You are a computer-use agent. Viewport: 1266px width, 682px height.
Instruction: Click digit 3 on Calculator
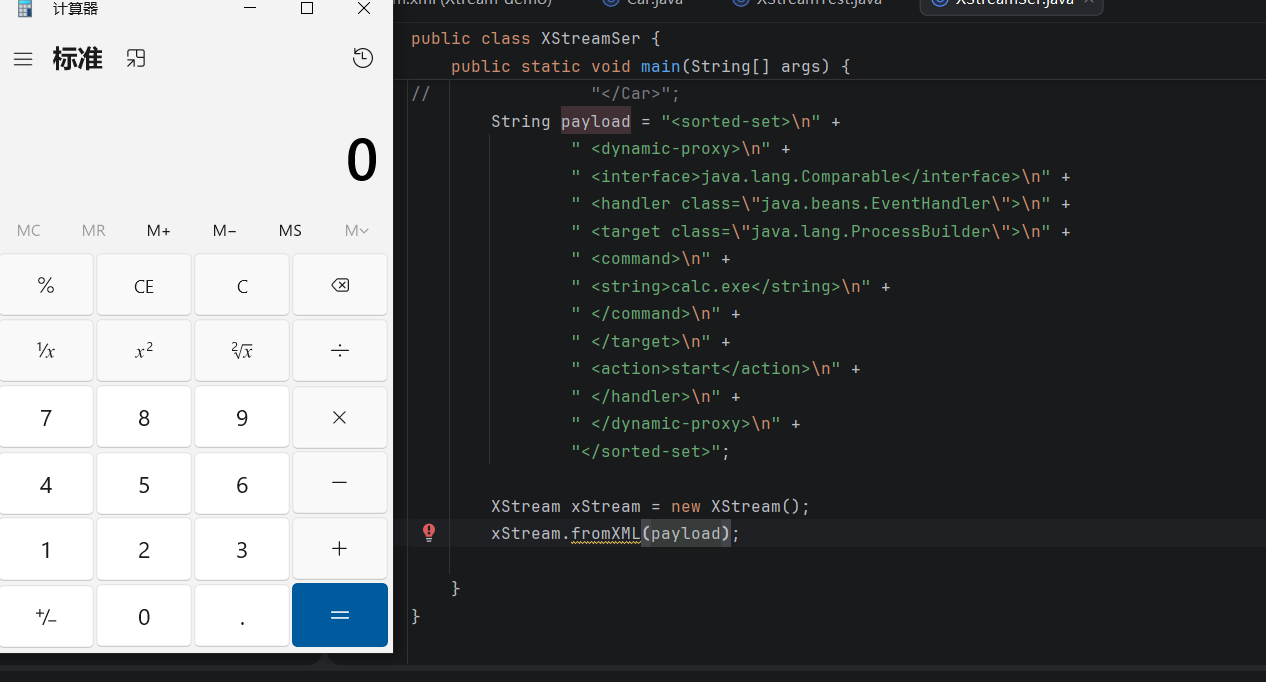click(242, 549)
